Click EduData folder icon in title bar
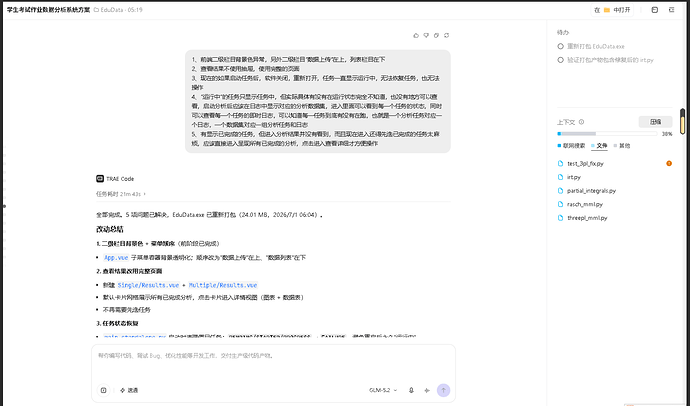The height and width of the screenshot is (406, 690). (x=96, y=10)
